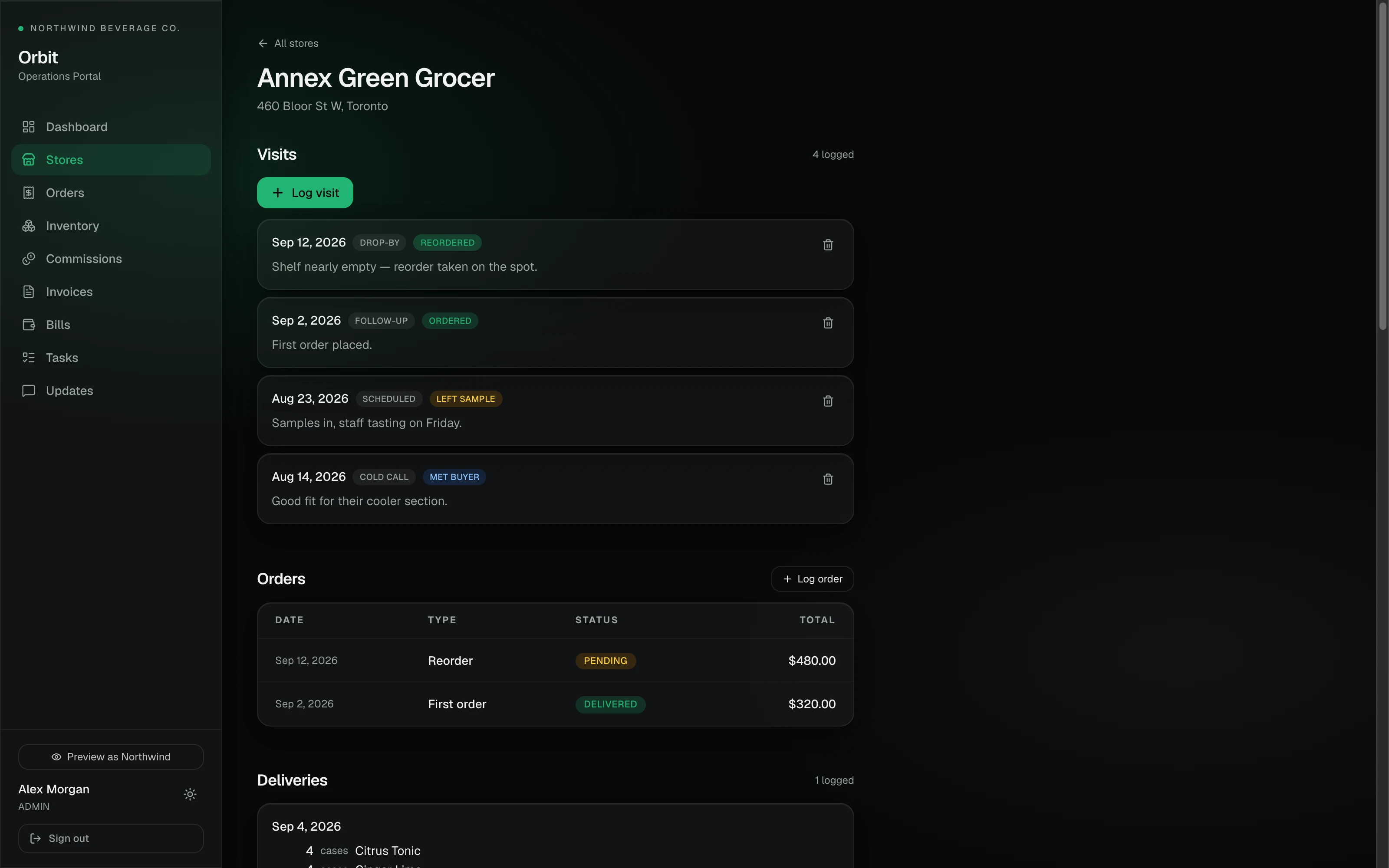Click the 460 Bloor St W address
Viewport: 1389px width, 868px height.
pos(322,106)
